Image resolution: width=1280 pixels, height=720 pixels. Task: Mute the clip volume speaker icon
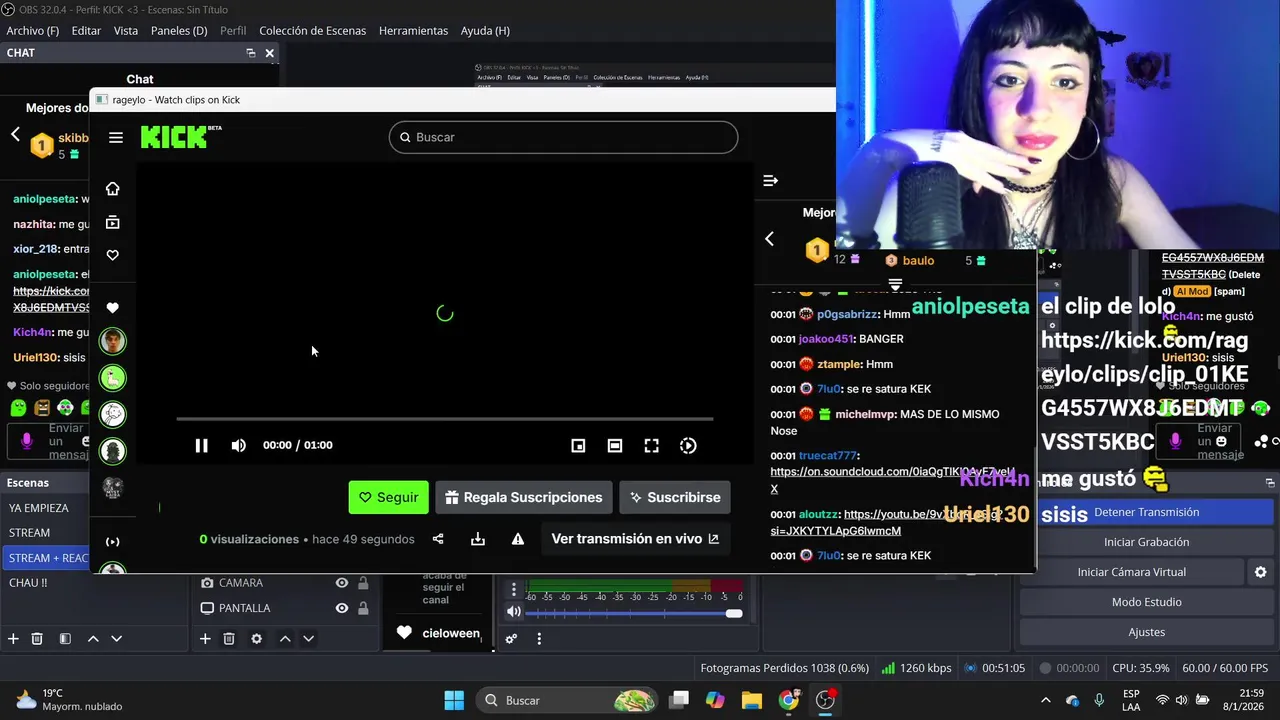238,446
